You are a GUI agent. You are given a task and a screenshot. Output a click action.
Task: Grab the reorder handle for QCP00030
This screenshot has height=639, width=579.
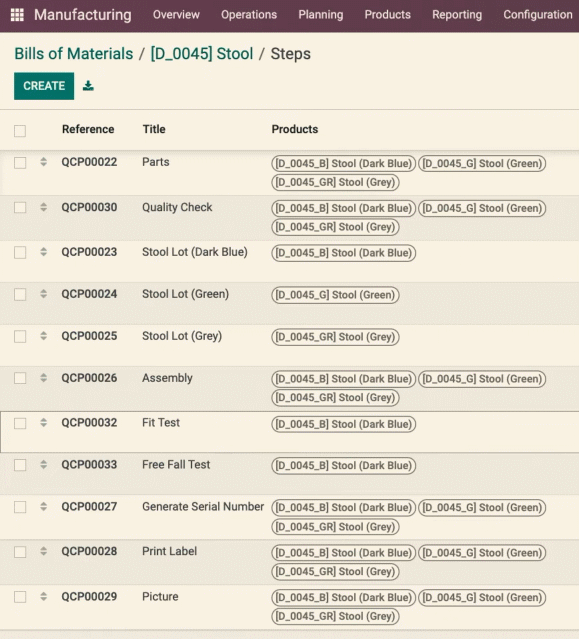coord(44,207)
